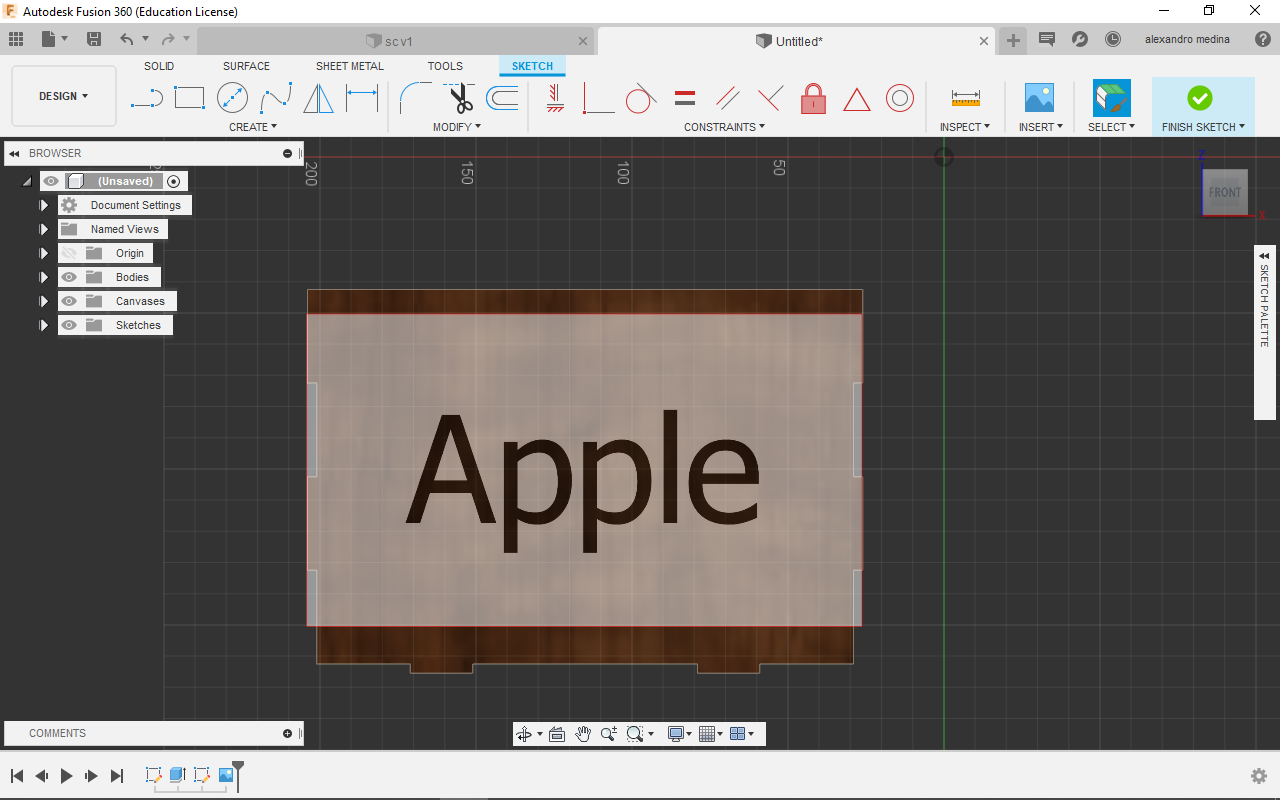Apply Perpendicular constraint
The image size is (1280, 800).
pos(770,98)
